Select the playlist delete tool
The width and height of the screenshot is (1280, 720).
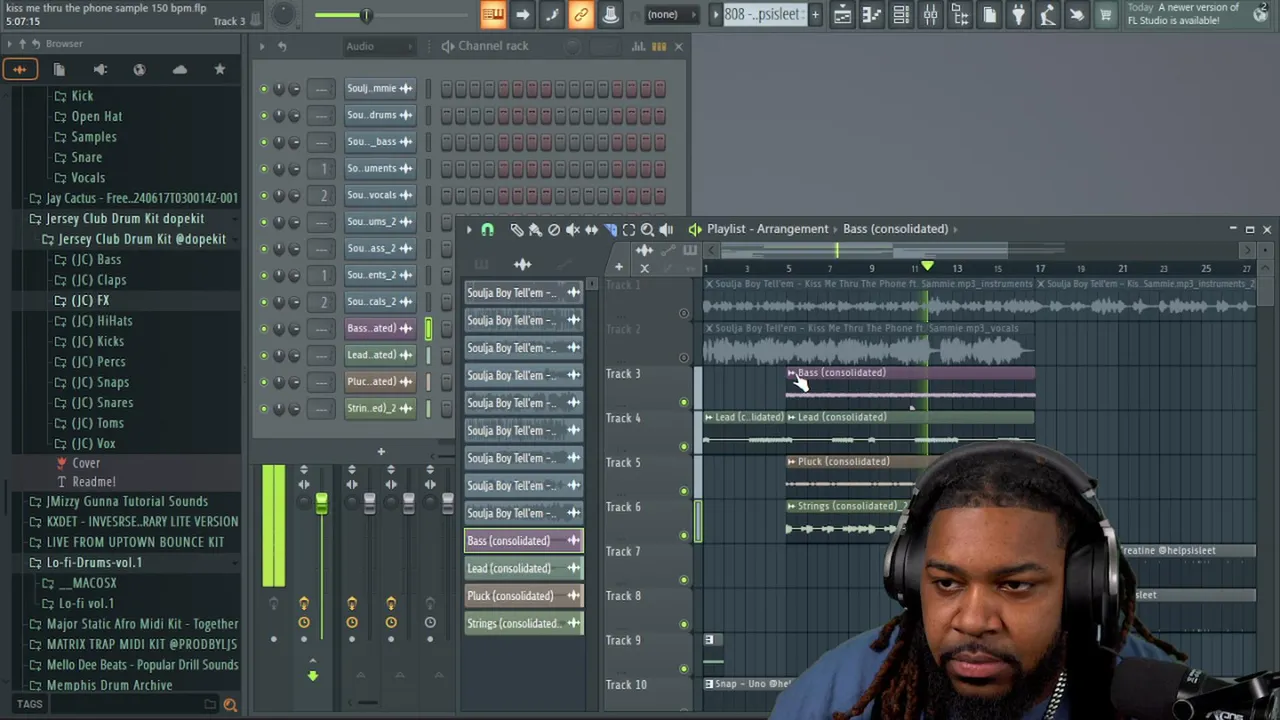554,229
